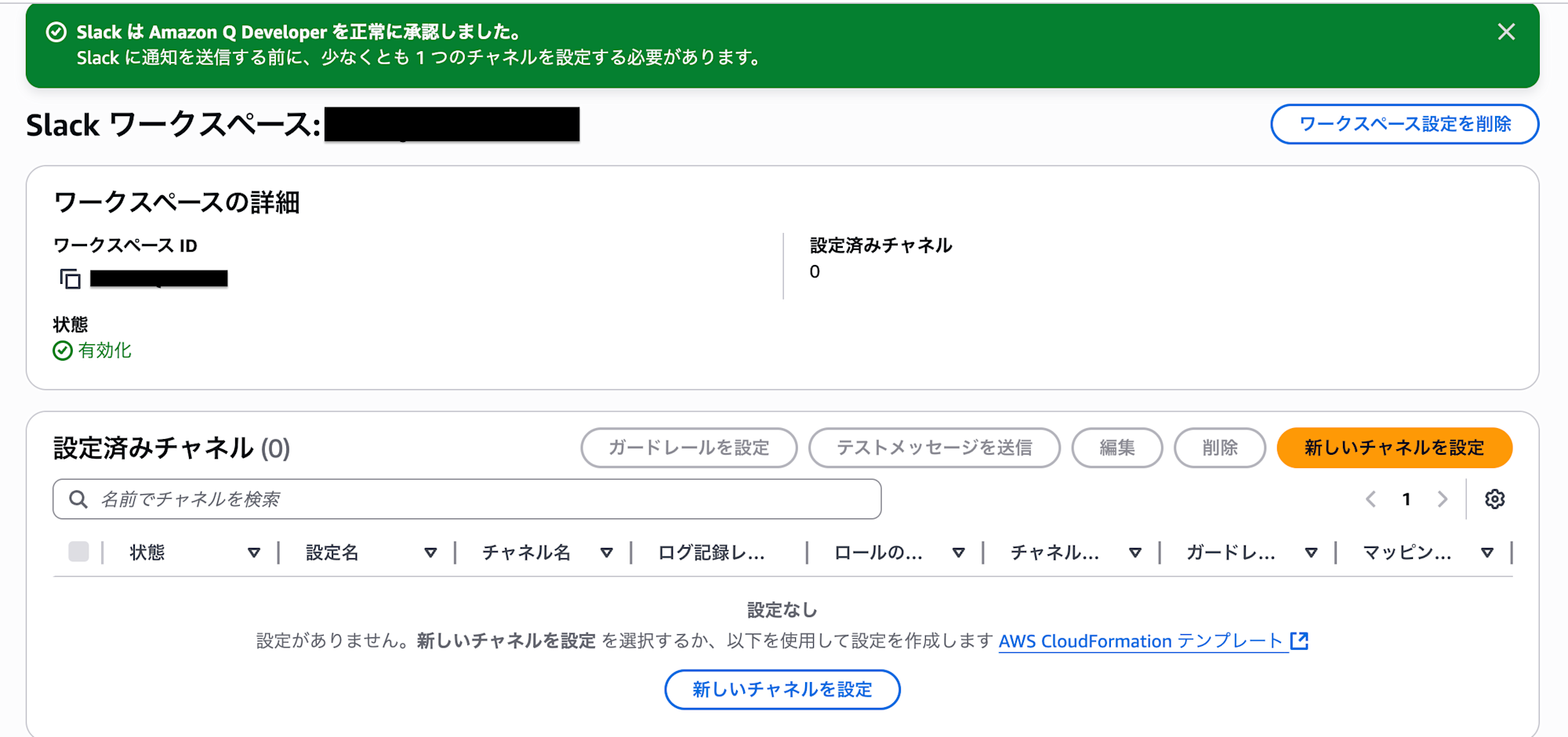Toggle the select-all channels checkbox

point(78,552)
